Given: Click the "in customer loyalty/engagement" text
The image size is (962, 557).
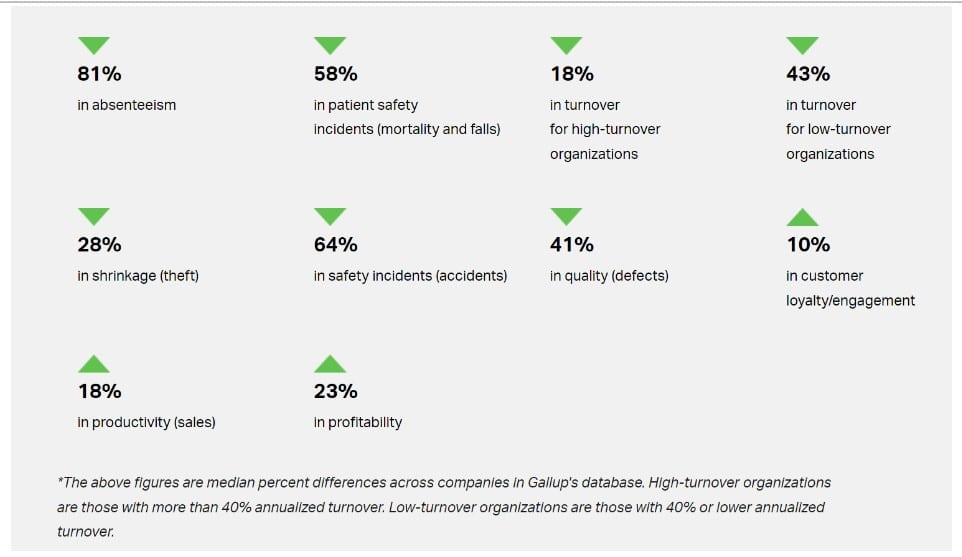Looking at the screenshot, I should (850, 288).
